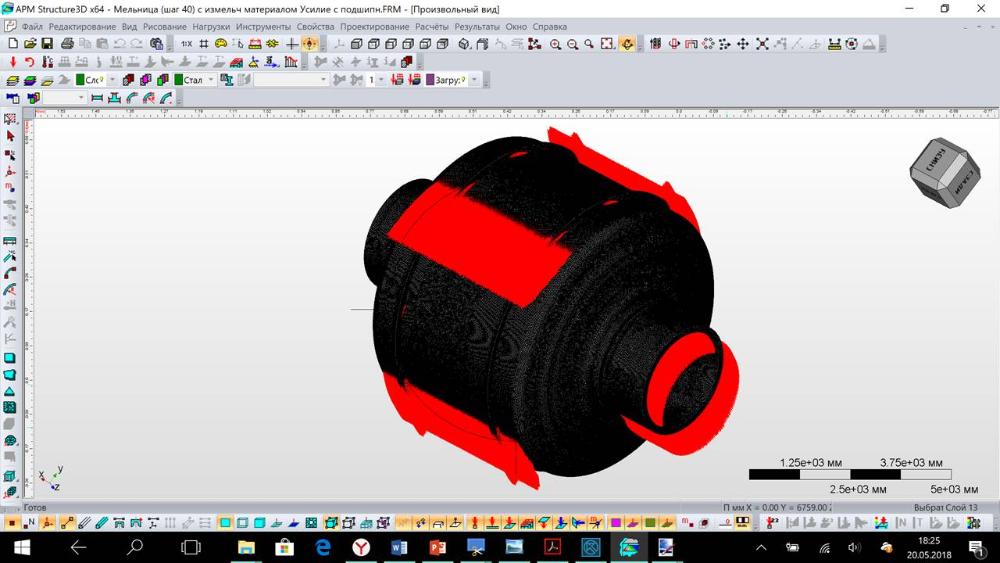This screenshot has width=1000, height=563.
Task: Click the Print icon in toolbar
Action: coord(67,44)
